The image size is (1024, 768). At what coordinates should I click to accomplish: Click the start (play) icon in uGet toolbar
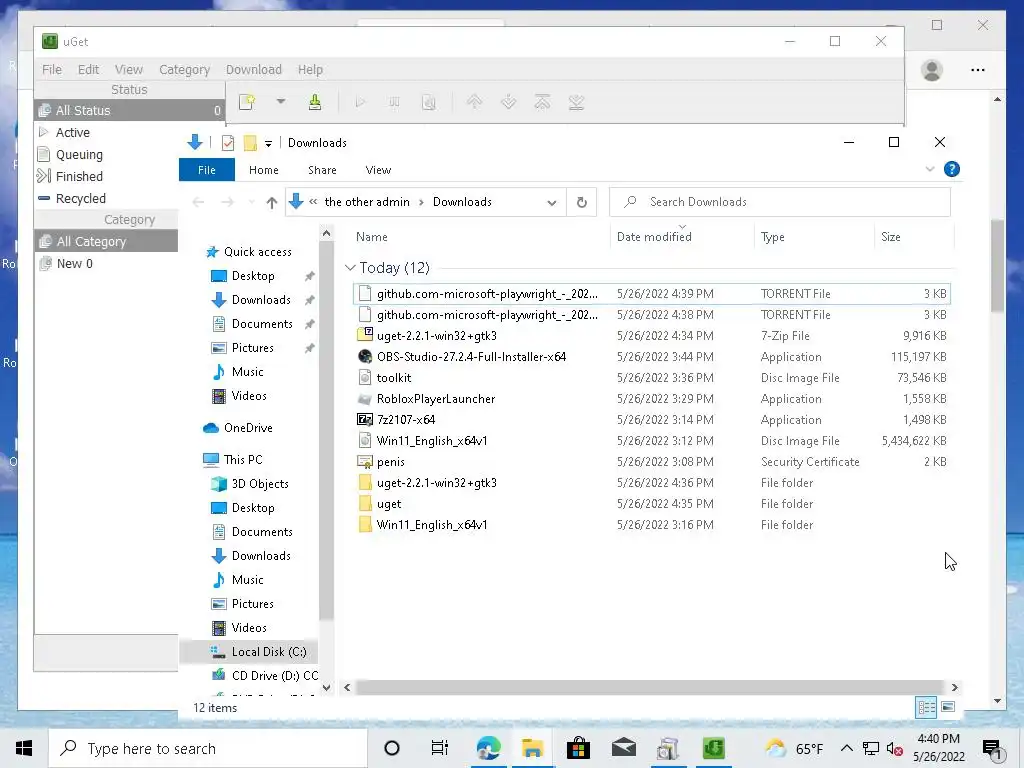pos(360,103)
